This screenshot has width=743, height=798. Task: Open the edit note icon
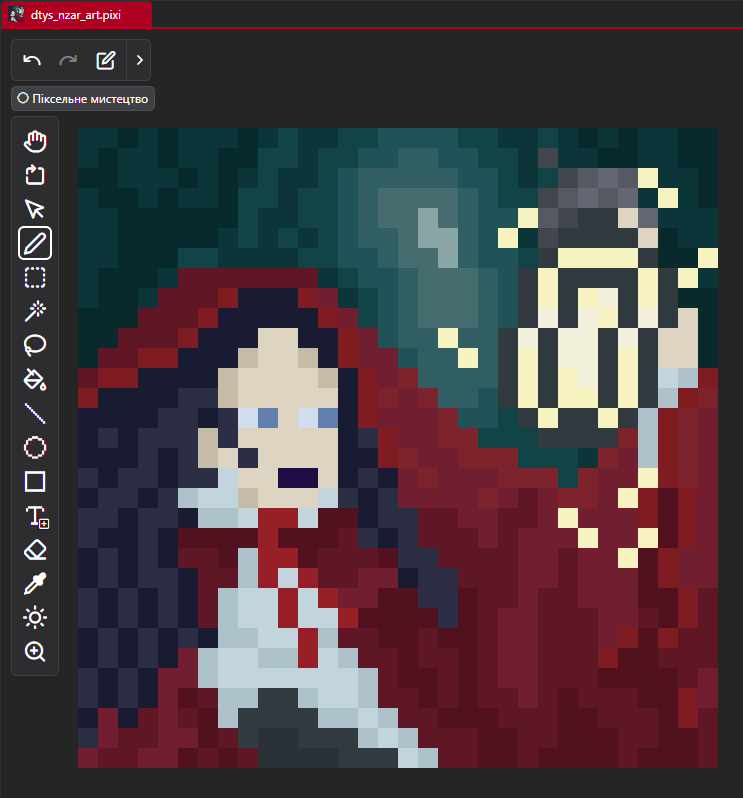pos(106,61)
